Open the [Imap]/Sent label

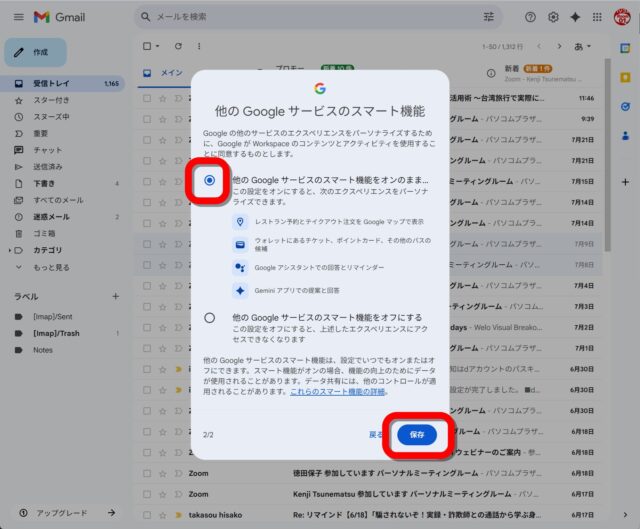pyautogui.click(x=62, y=316)
